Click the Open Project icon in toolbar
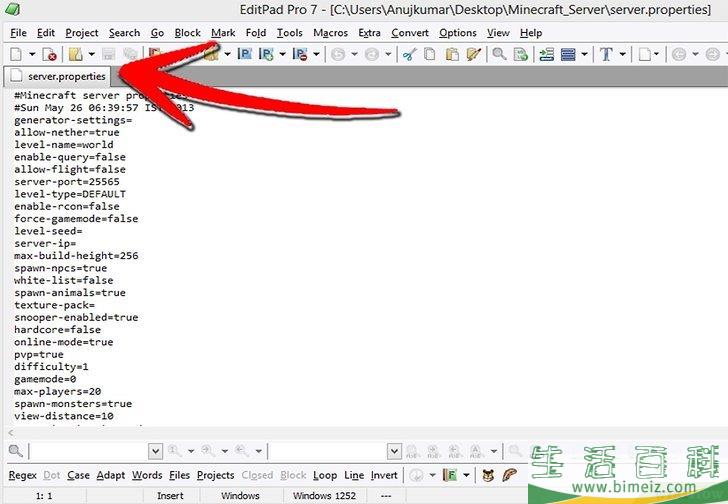The width and height of the screenshot is (728, 504). [244, 54]
